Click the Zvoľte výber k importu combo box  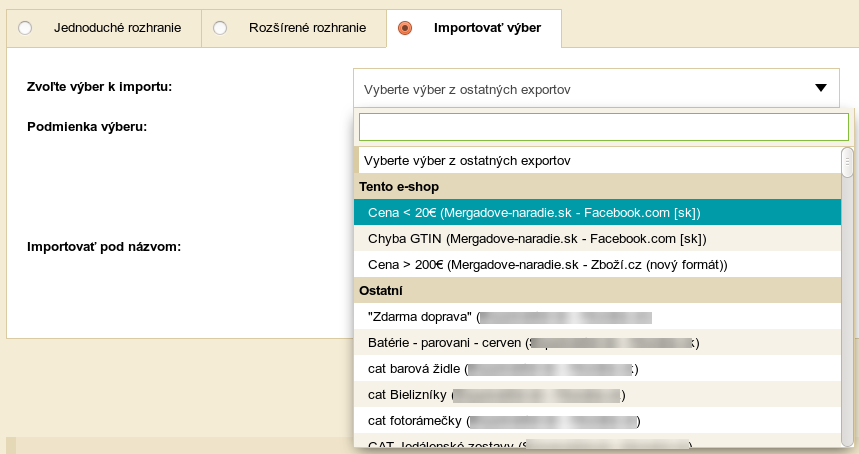580,89
